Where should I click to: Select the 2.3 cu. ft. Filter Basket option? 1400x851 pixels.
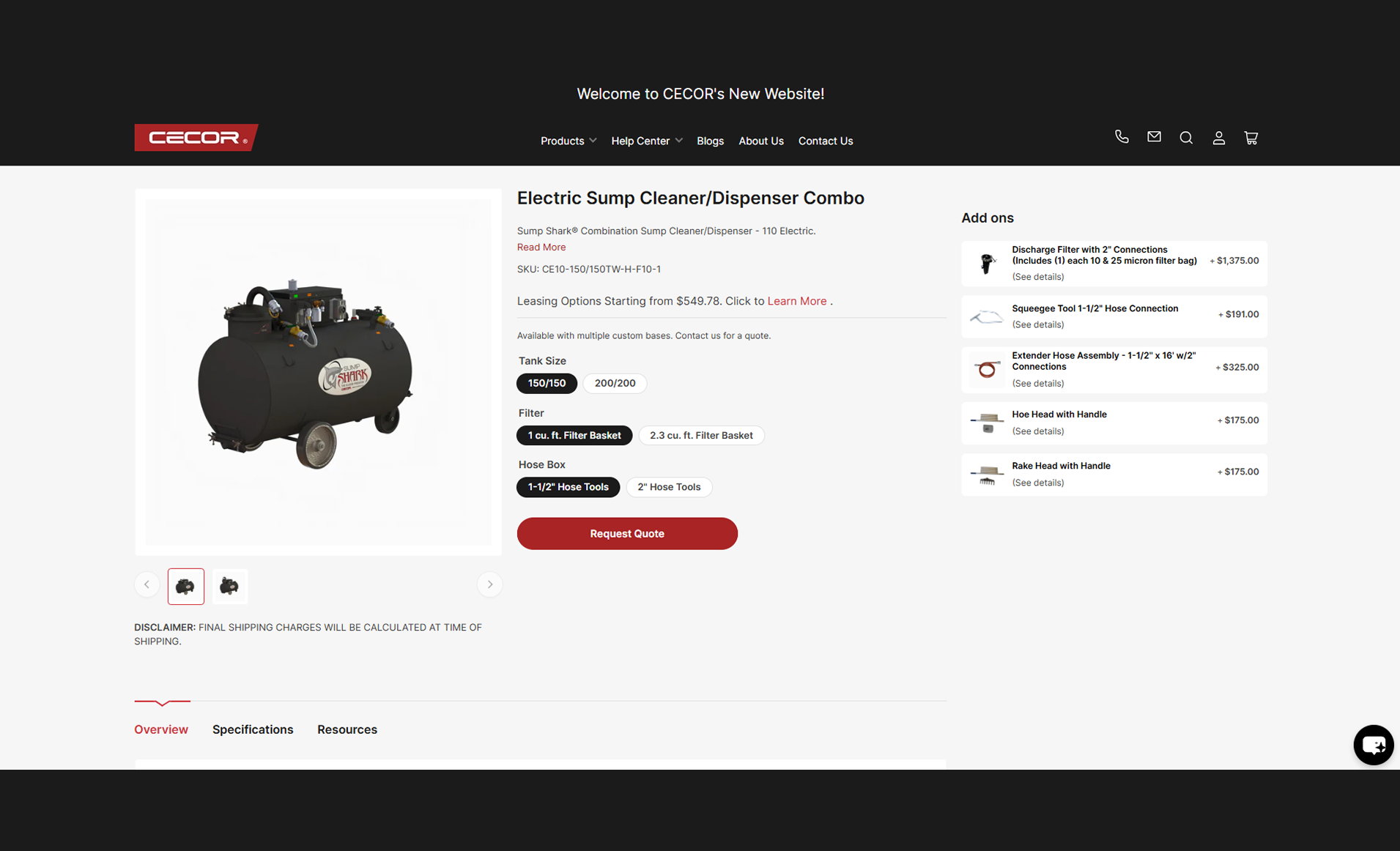pyautogui.click(x=701, y=435)
